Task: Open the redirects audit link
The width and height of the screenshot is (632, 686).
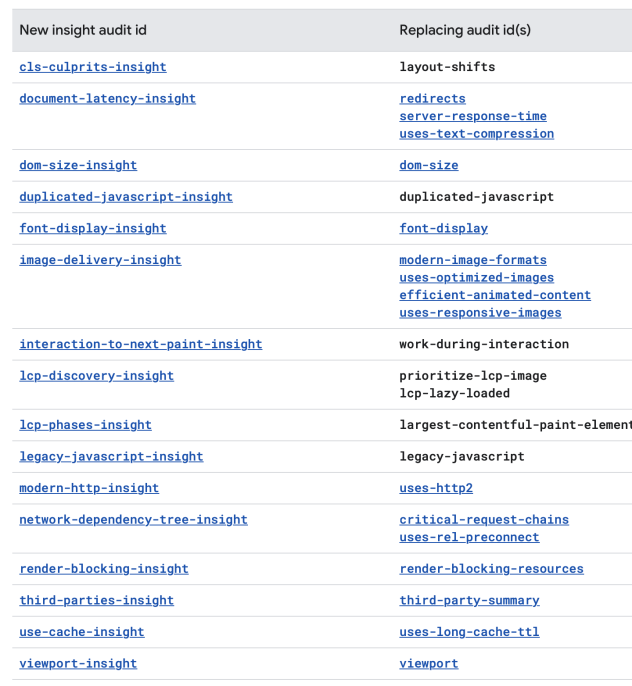Action: click(x=432, y=99)
